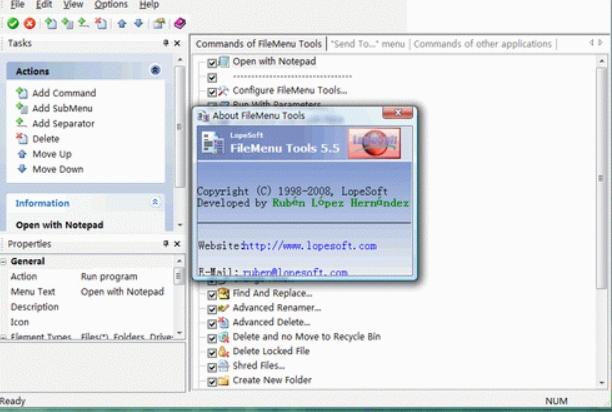
Task: Close the About FileMenu Tools dialog
Action: click(398, 113)
